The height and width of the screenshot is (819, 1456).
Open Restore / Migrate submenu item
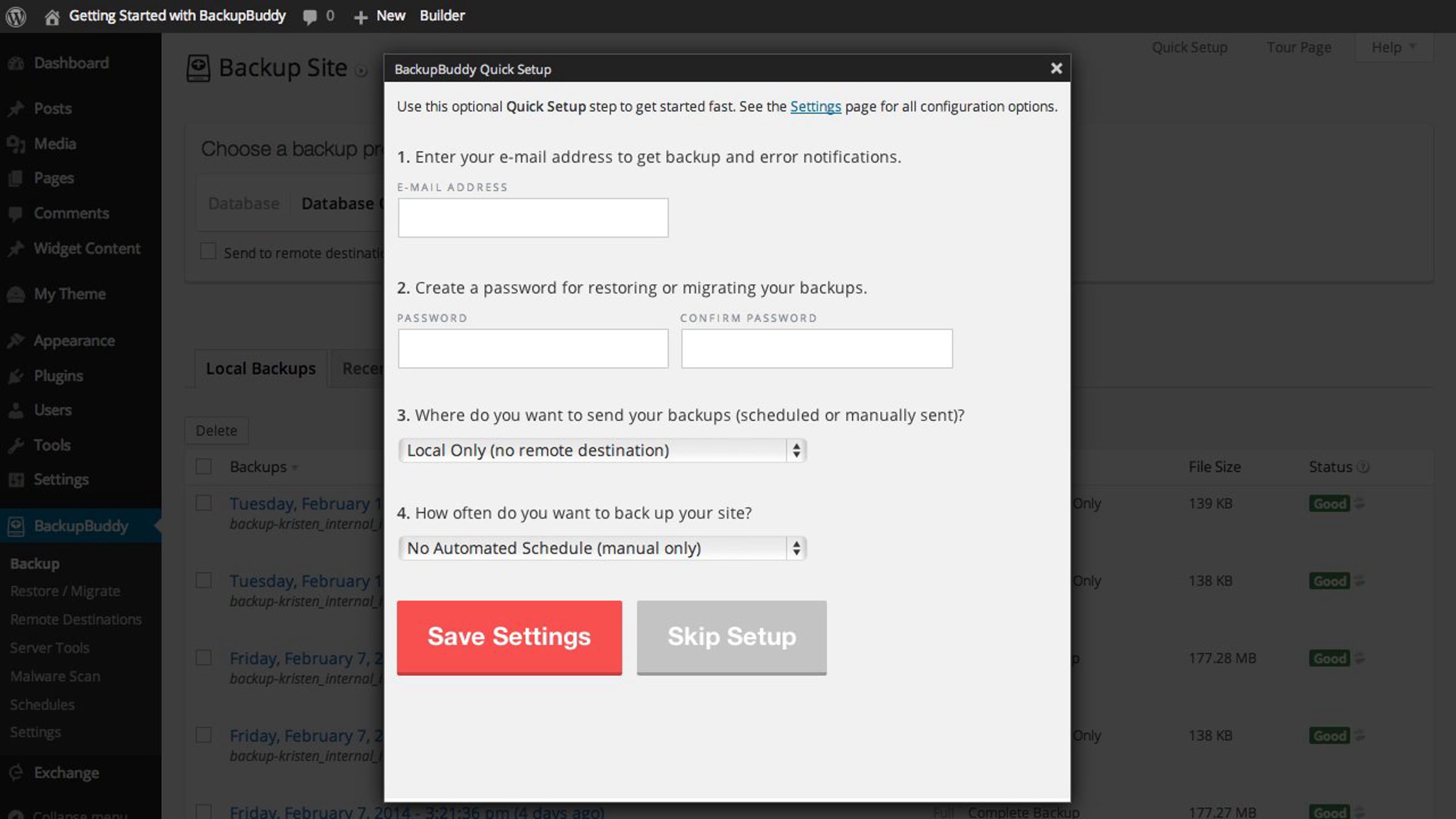(x=66, y=591)
